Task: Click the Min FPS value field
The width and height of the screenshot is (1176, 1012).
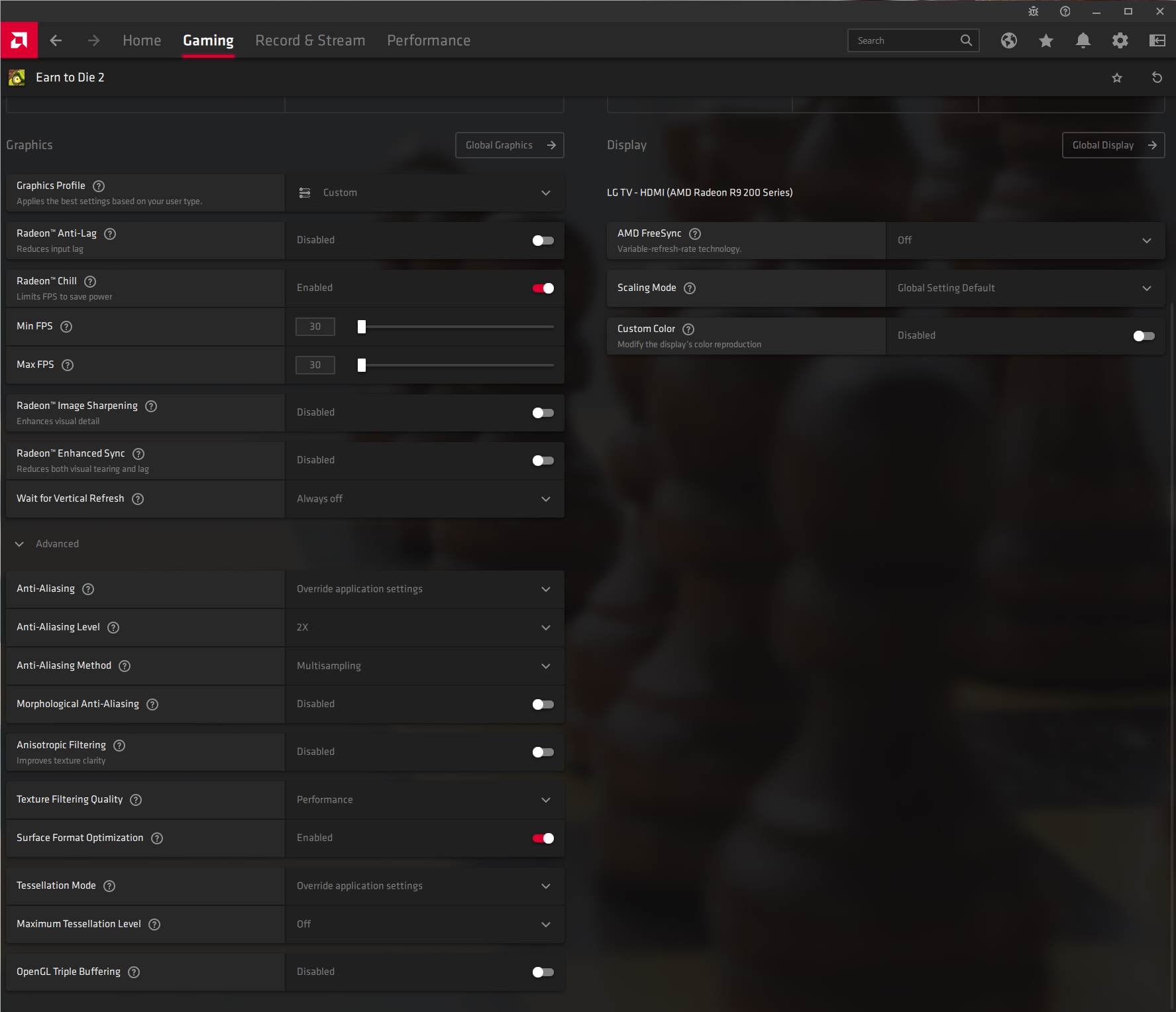Action: (315, 327)
